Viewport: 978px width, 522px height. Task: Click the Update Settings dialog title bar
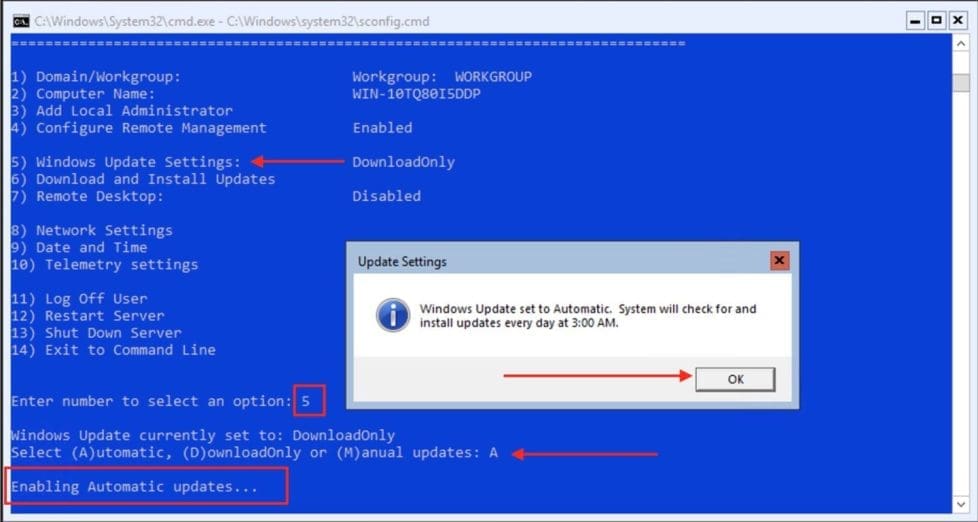click(x=550, y=261)
